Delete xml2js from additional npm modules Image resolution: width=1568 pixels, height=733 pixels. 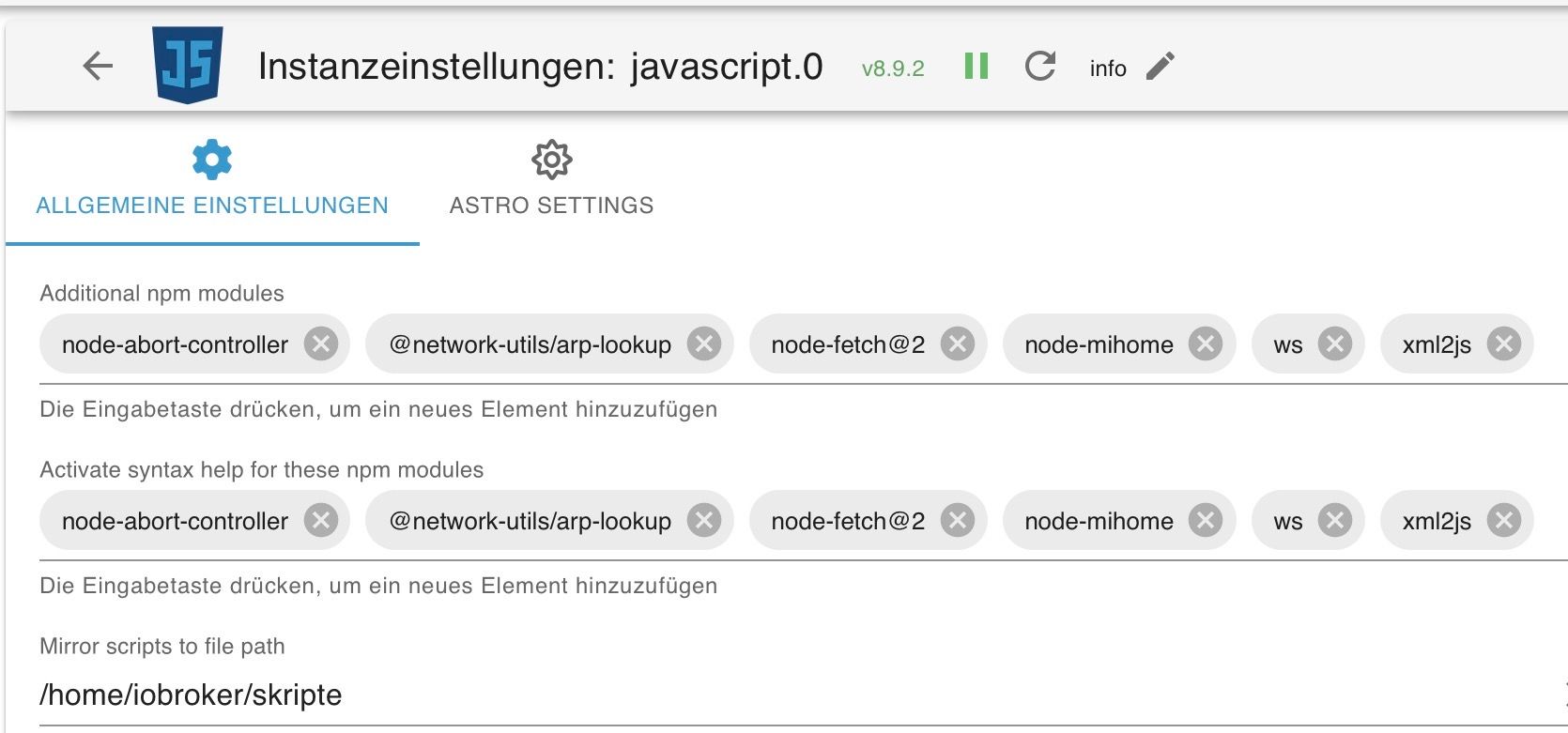point(1504,344)
